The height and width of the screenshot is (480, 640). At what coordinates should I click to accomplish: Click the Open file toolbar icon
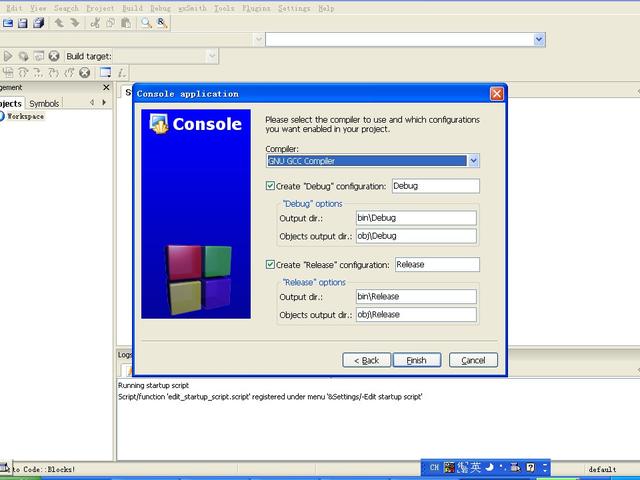[x=8, y=23]
